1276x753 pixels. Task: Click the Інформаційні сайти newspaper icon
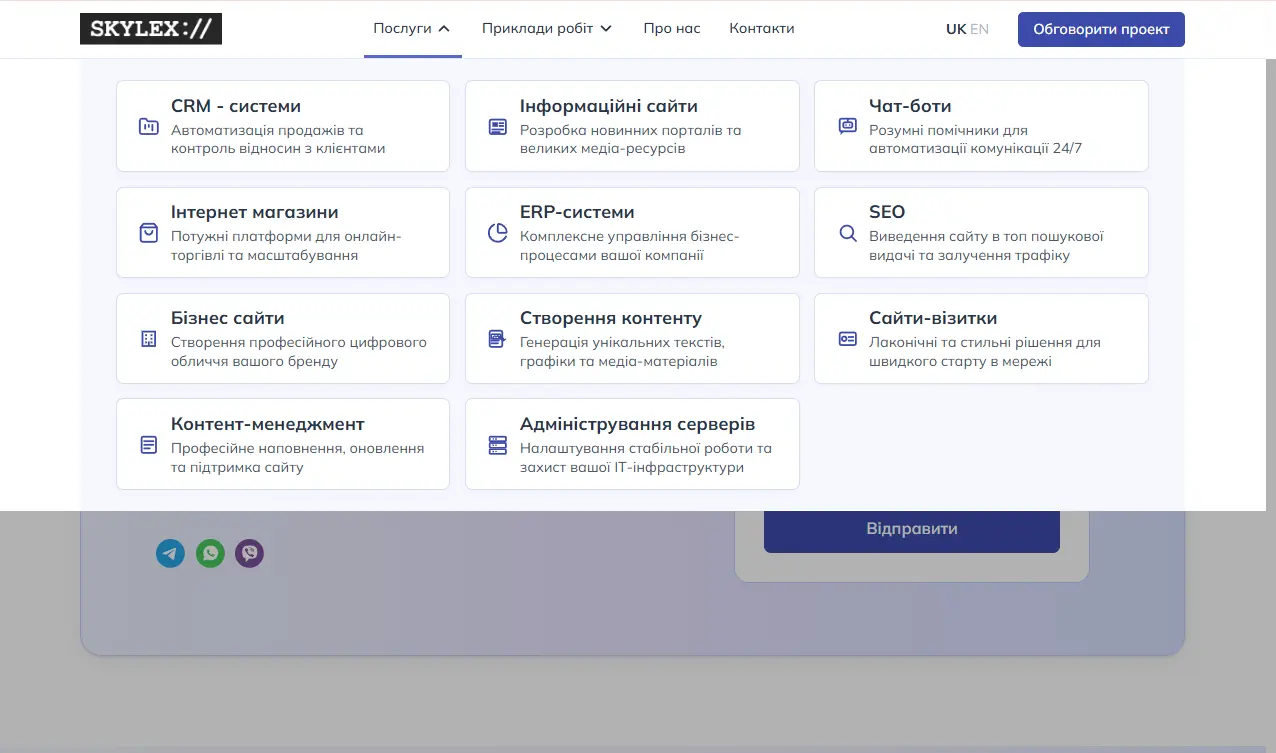tap(497, 127)
